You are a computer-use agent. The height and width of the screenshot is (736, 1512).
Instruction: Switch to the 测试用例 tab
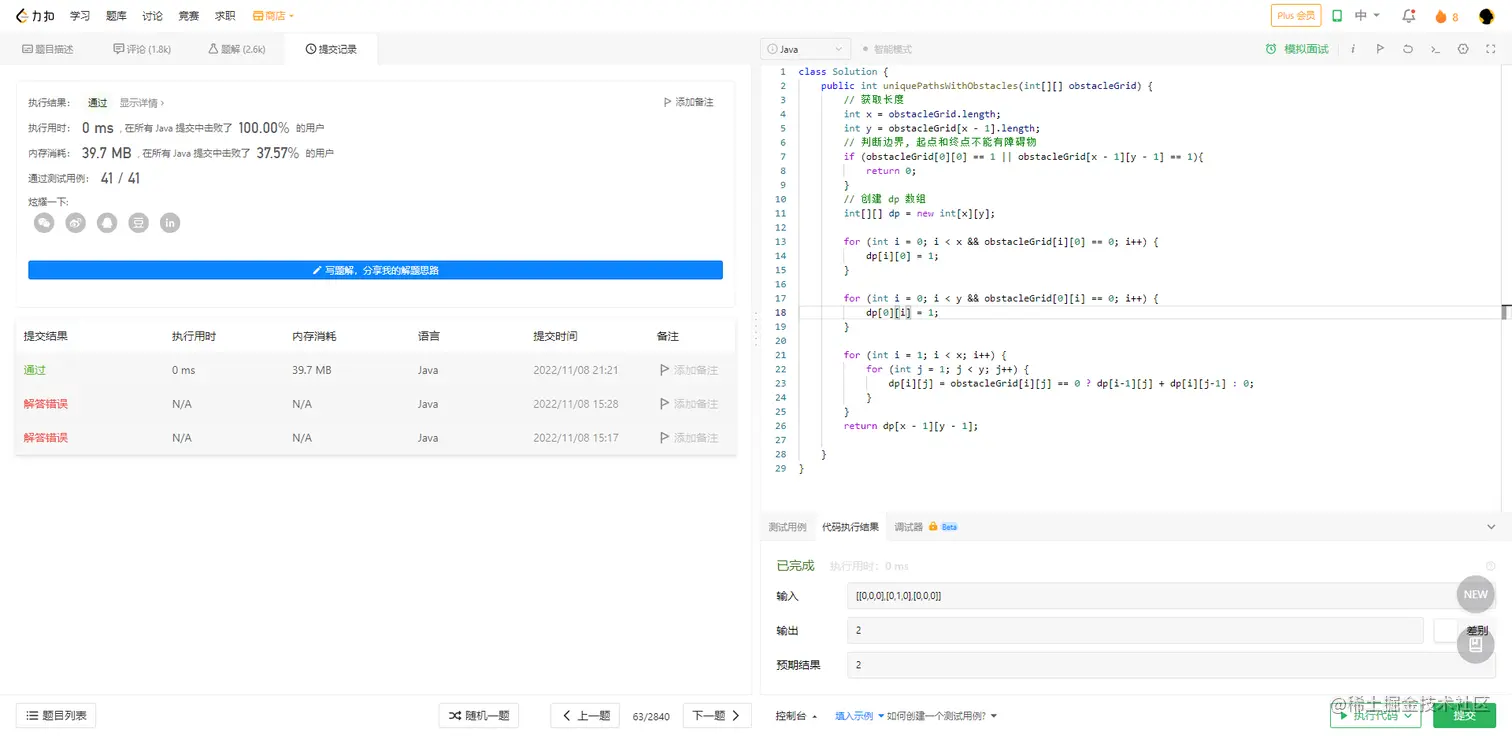pyautogui.click(x=787, y=527)
